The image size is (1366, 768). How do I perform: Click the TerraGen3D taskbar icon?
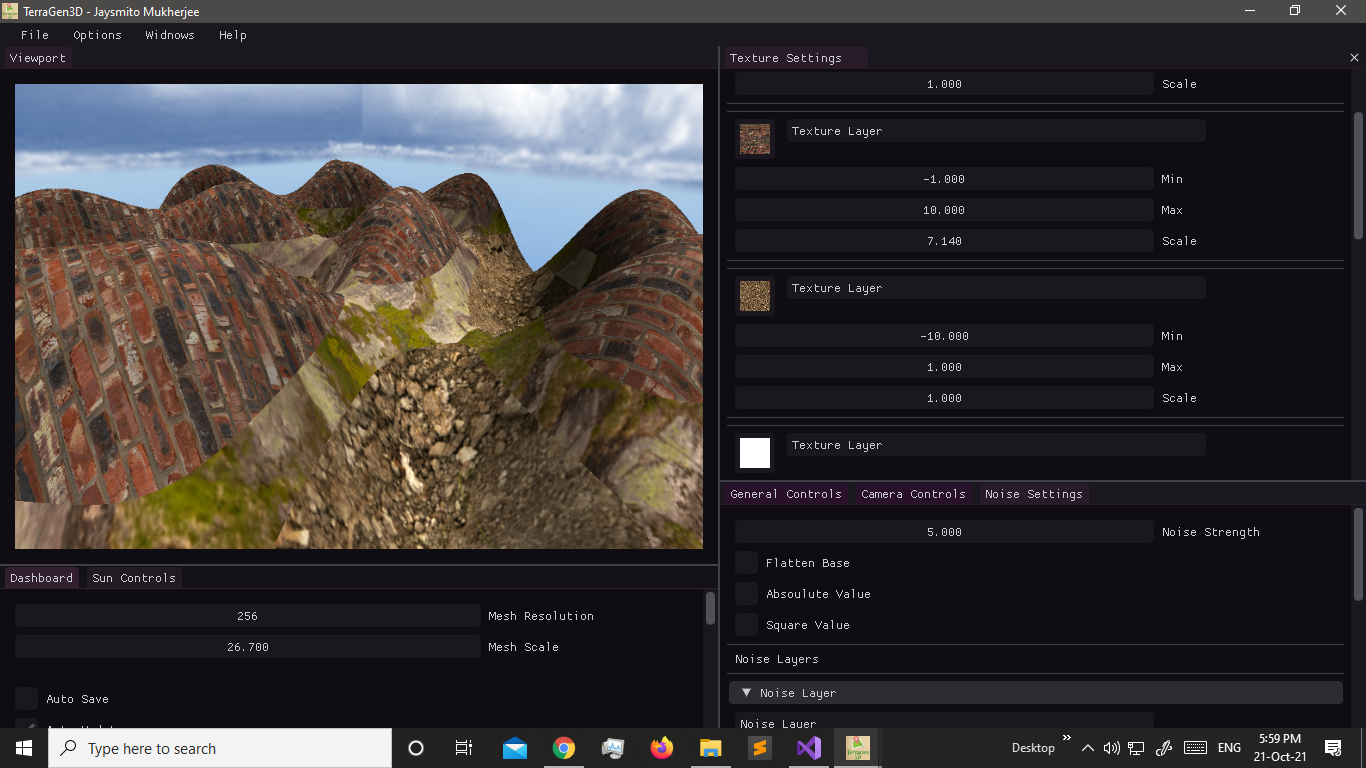pos(858,748)
